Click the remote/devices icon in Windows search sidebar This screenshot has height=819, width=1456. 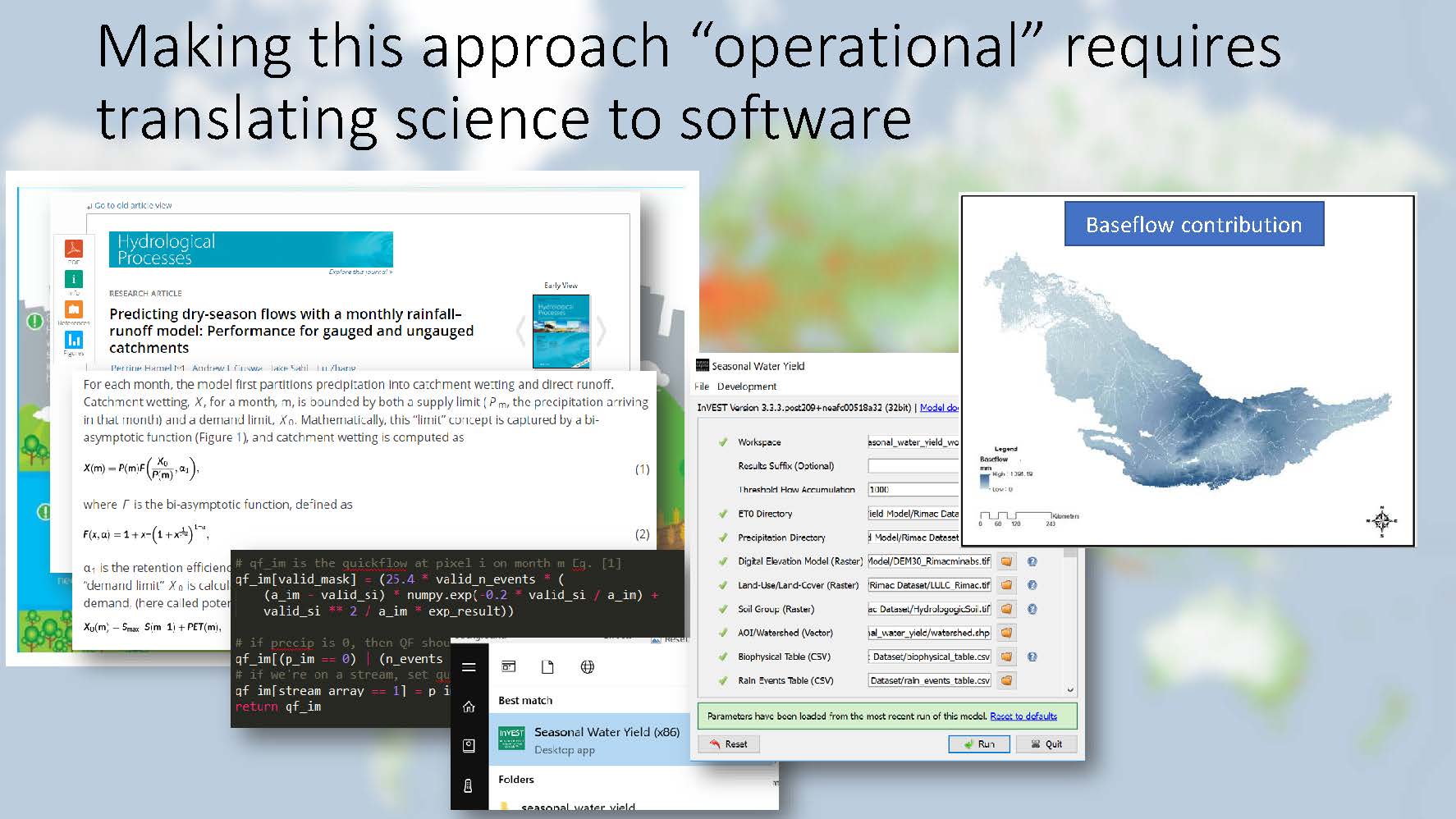pyautogui.click(x=469, y=785)
